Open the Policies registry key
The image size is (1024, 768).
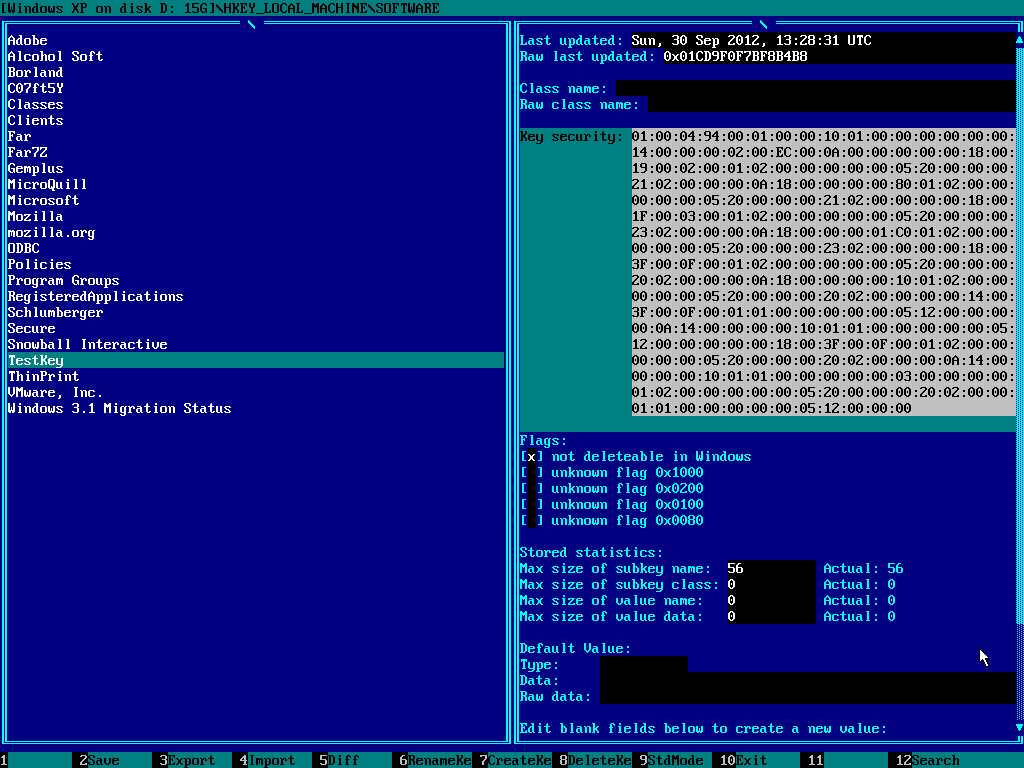pyautogui.click(x=39, y=265)
